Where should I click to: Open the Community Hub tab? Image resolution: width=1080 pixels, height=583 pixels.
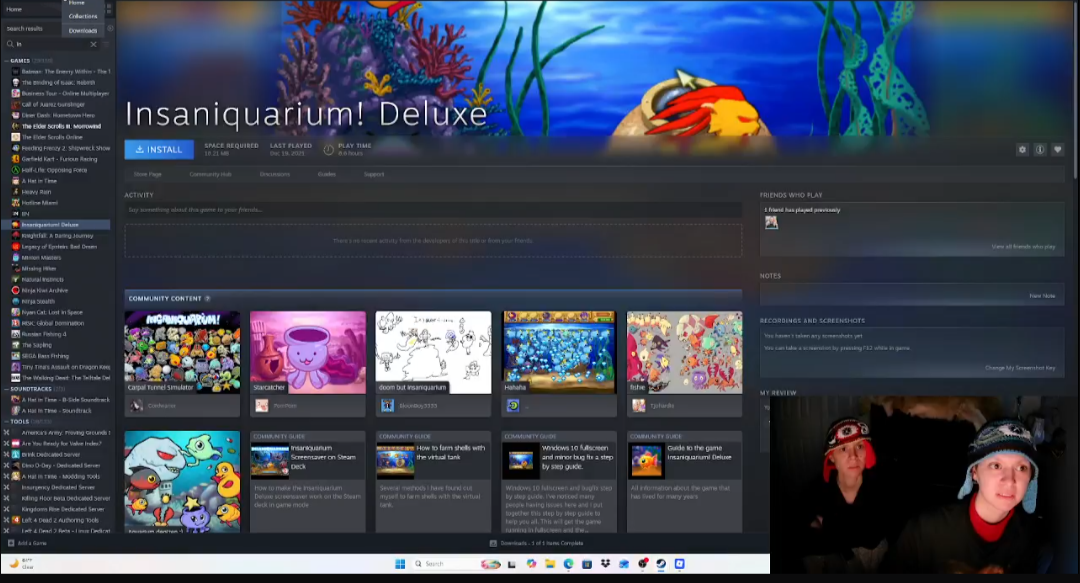pos(210,174)
